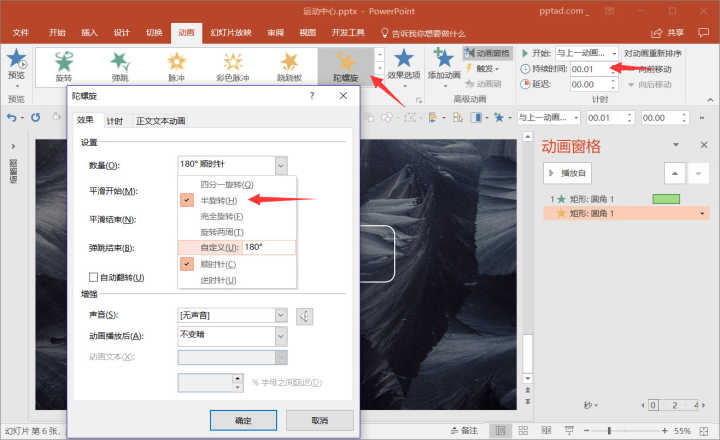Select the 彩色脉冲 animation effect
This screenshot has width=720, height=440.
[x=233, y=67]
